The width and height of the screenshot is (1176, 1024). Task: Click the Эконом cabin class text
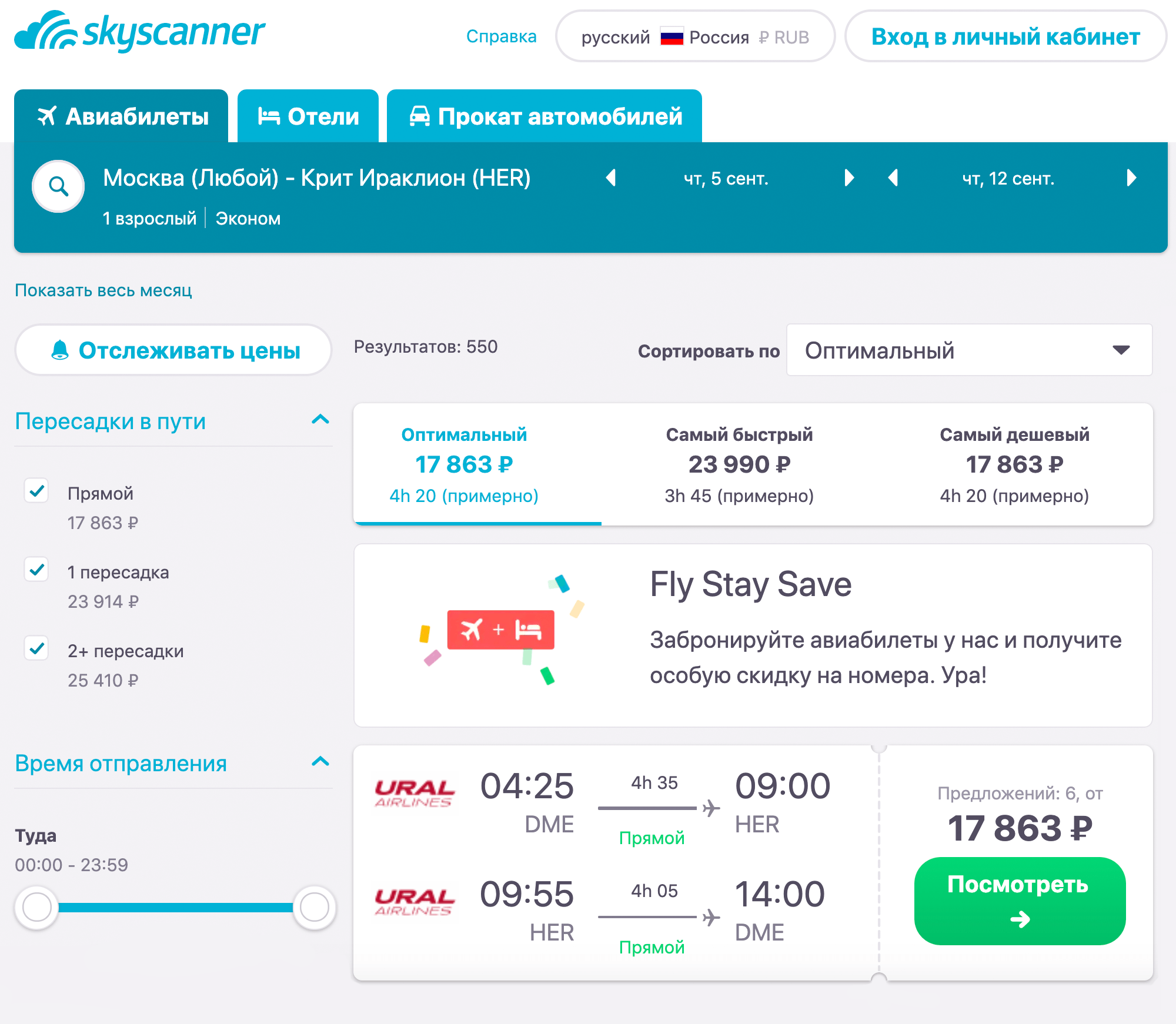click(x=248, y=218)
